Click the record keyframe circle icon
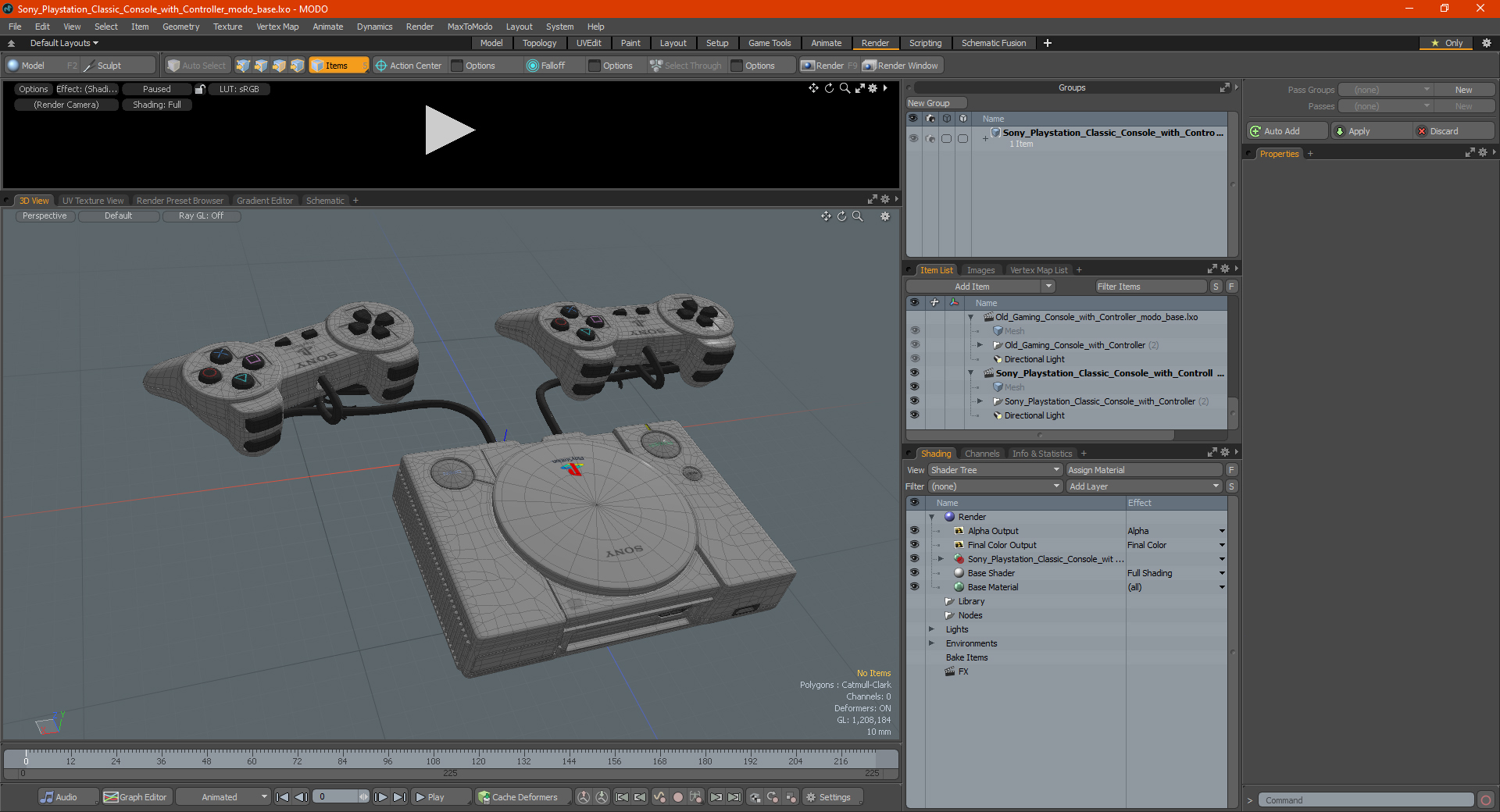This screenshot has height=812, width=1500. tap(678, 797)
